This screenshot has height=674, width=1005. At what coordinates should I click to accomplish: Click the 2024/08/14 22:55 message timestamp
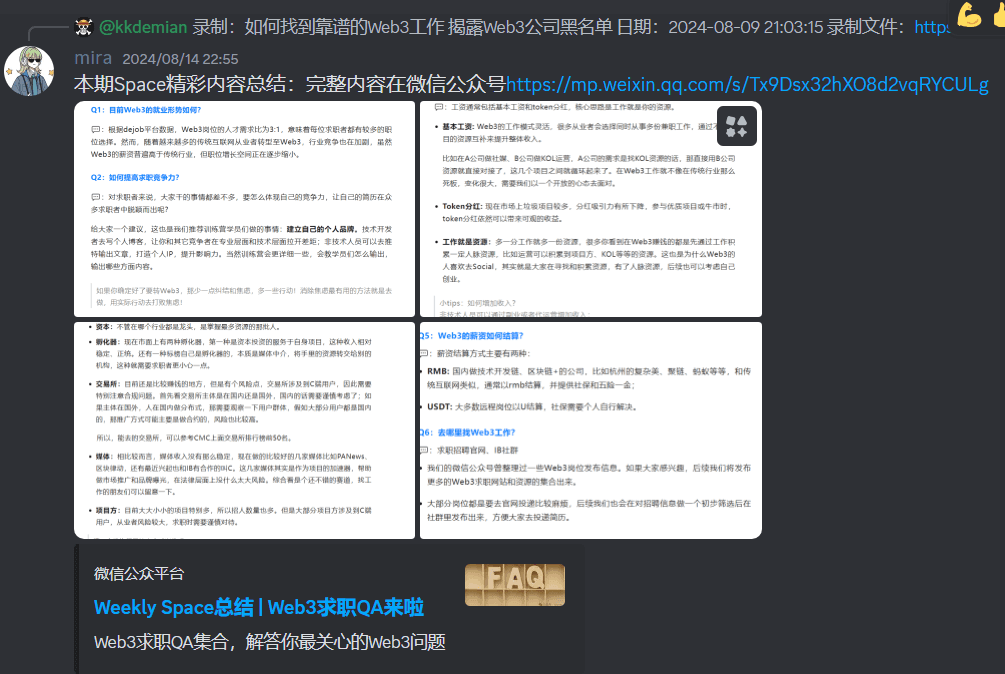pyautogui.click(x=180, y=59)
